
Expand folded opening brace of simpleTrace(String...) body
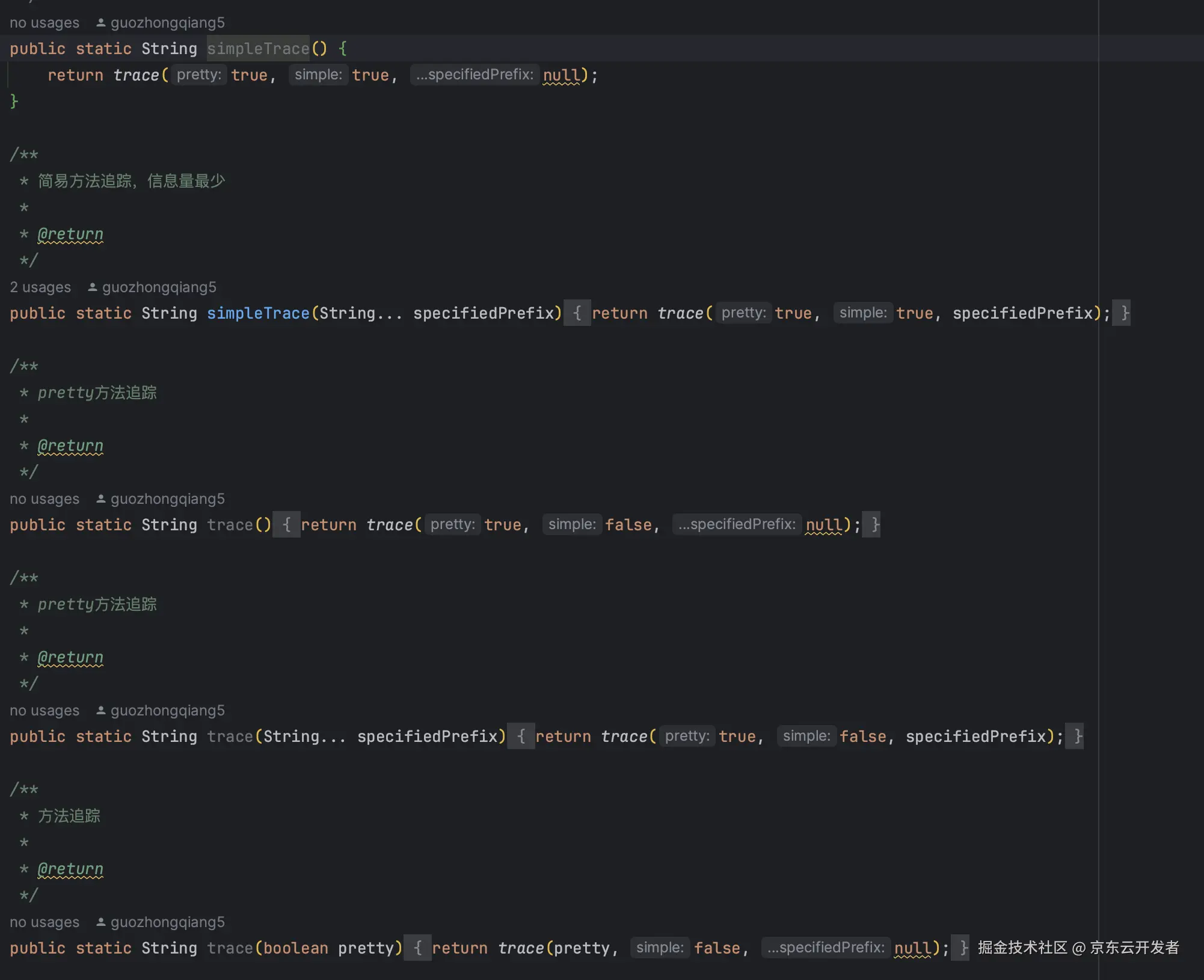point(577,313)
